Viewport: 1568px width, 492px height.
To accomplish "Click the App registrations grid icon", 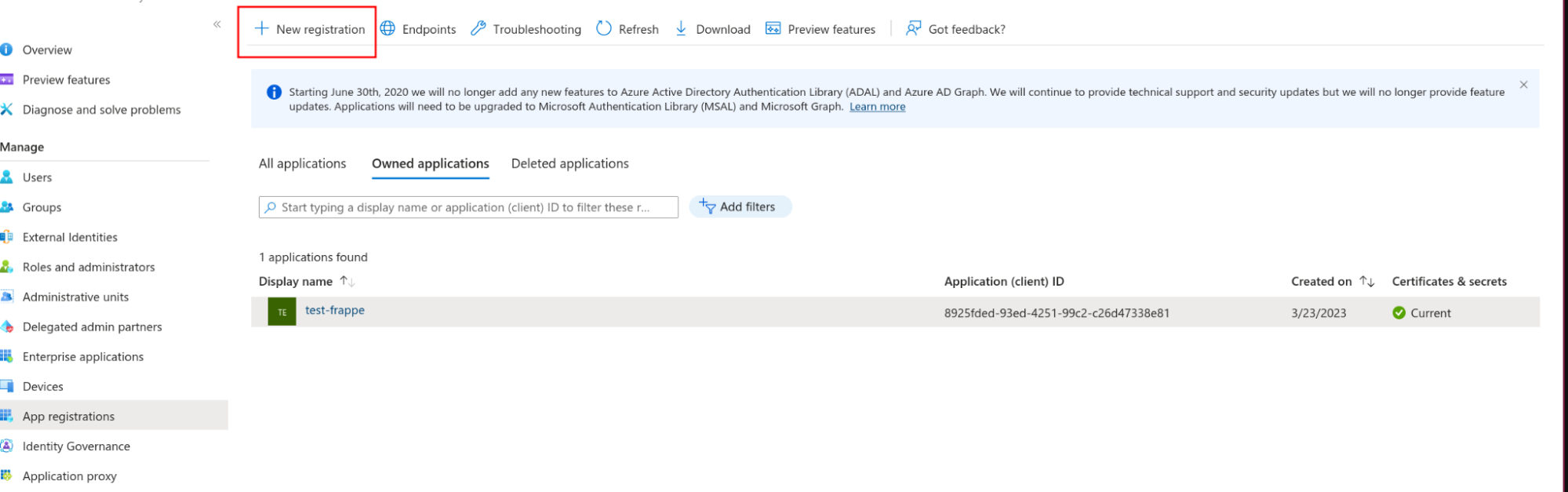I will [6, 416].
